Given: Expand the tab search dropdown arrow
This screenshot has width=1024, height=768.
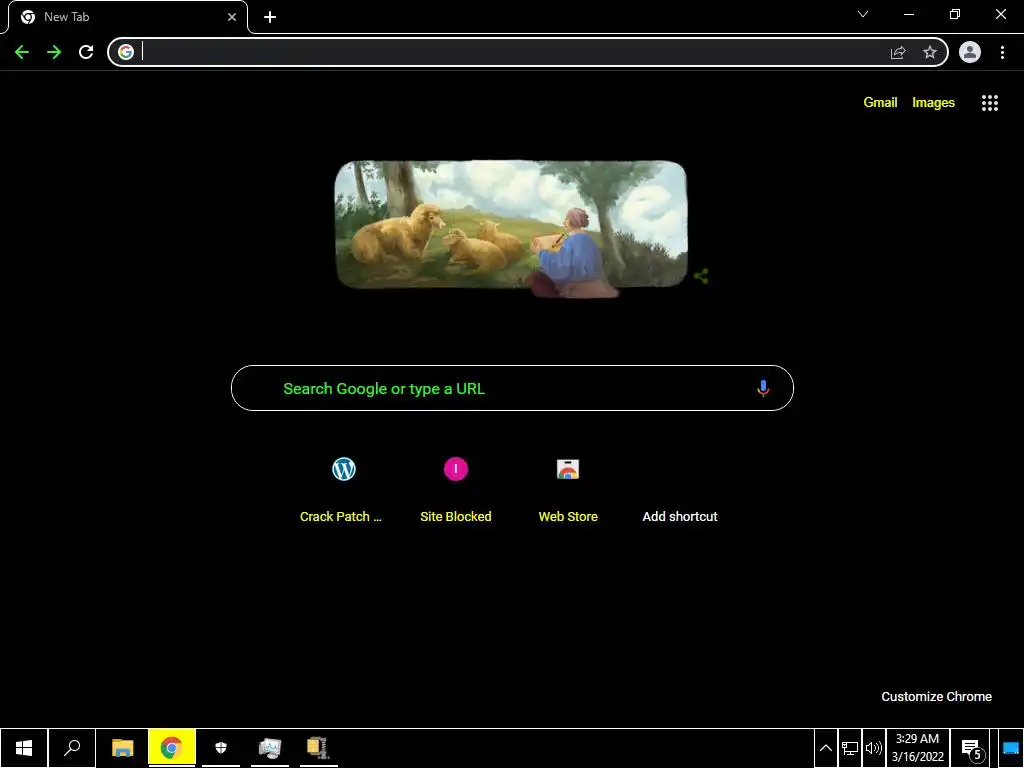Looking at the screenshot, I should (x=863, y=14).
